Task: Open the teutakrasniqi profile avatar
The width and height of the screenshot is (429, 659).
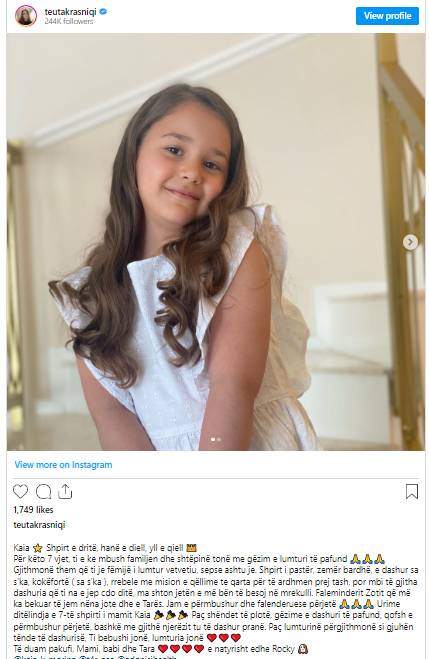Action: point(26,16)
